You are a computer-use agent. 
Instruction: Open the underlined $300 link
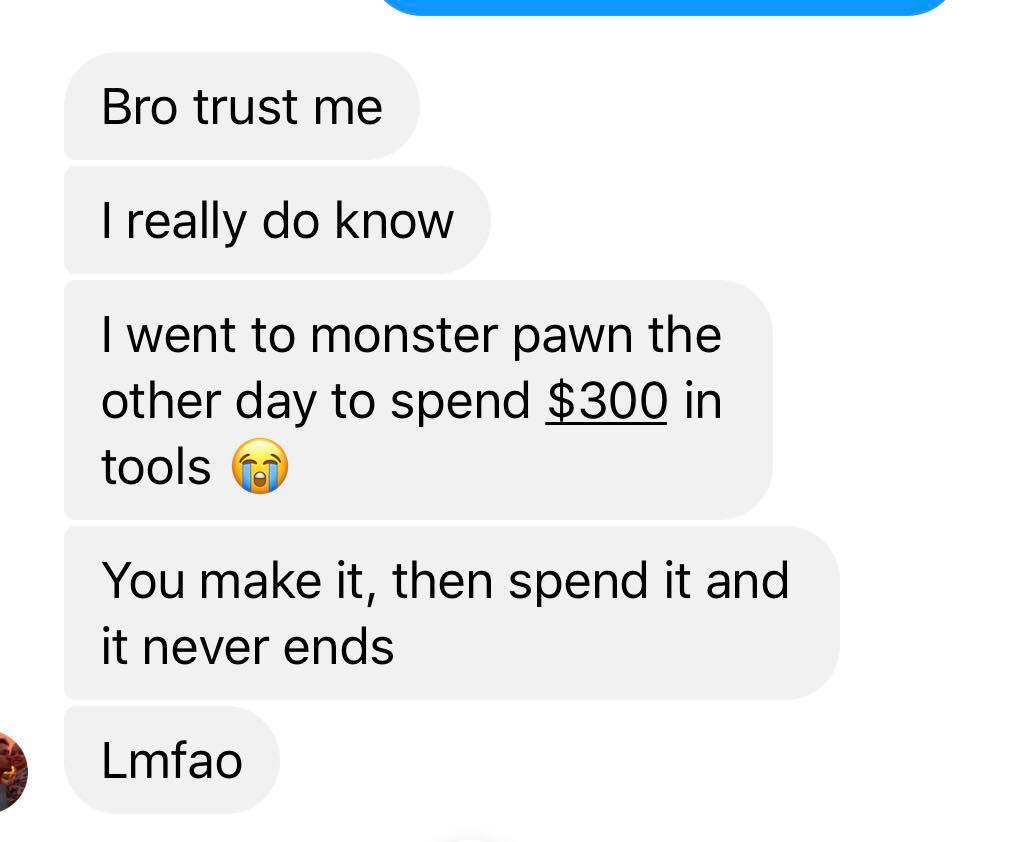pyautogui.click(x=606, y=401)
